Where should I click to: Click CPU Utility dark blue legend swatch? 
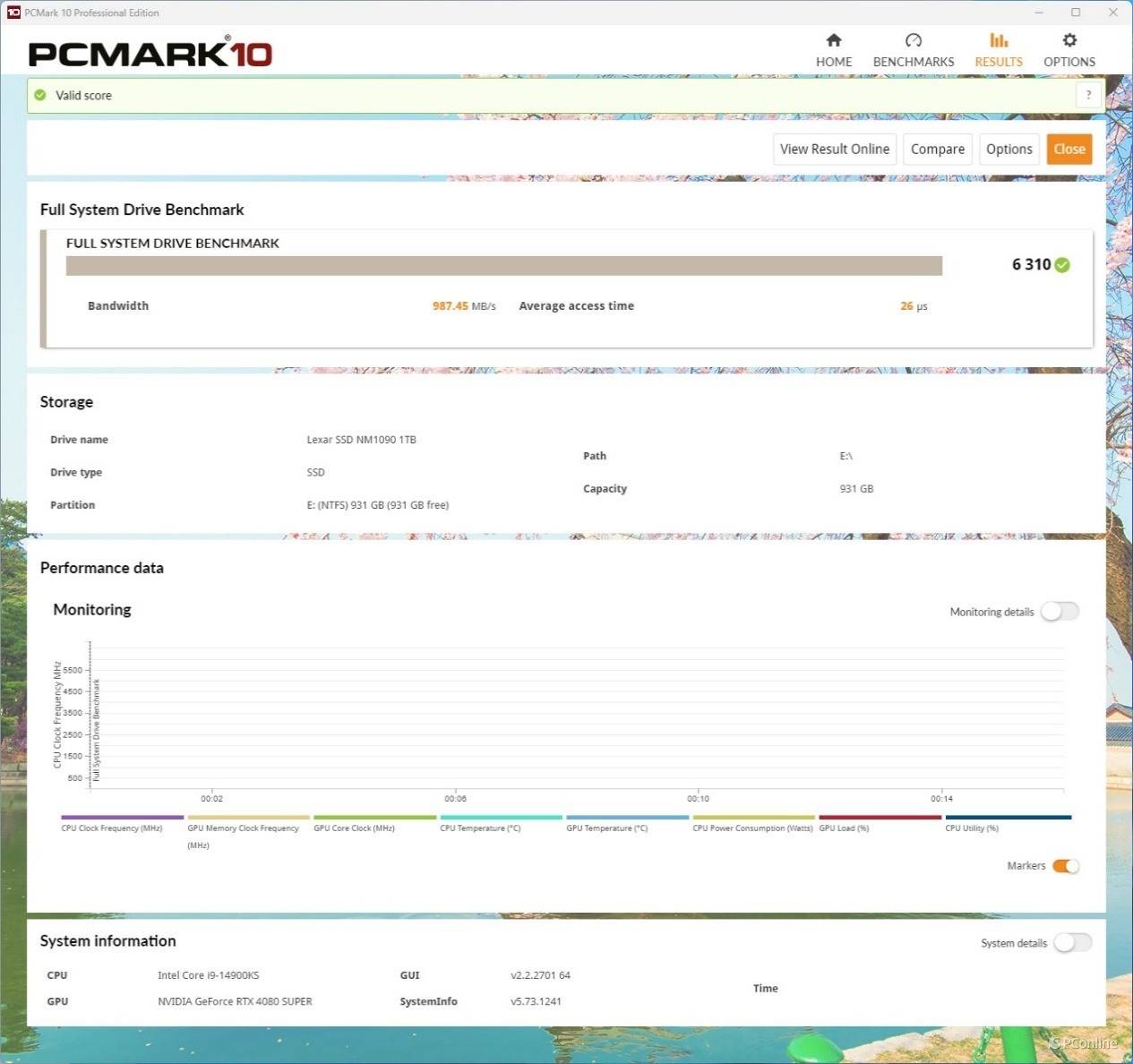(x=1009, y=818)
